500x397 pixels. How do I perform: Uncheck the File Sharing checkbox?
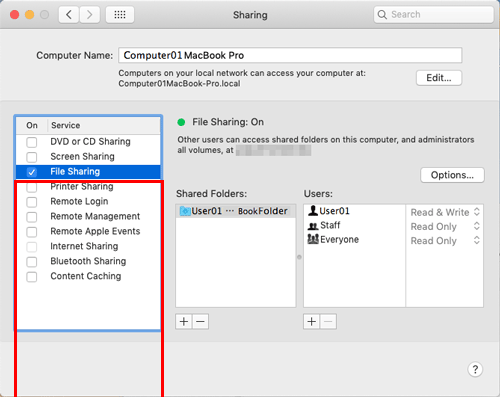(x=32, y=172)
